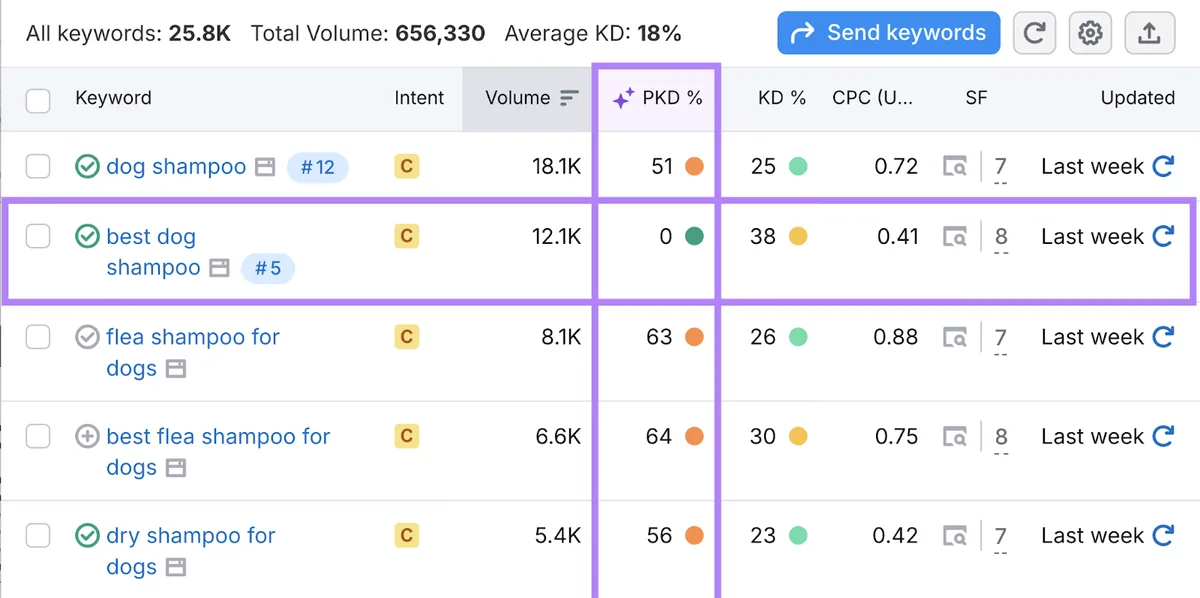View SERP for best flea shampoo for dogs
The width and height of the screenshot is (1200, 598).
[x=955, y=436]
